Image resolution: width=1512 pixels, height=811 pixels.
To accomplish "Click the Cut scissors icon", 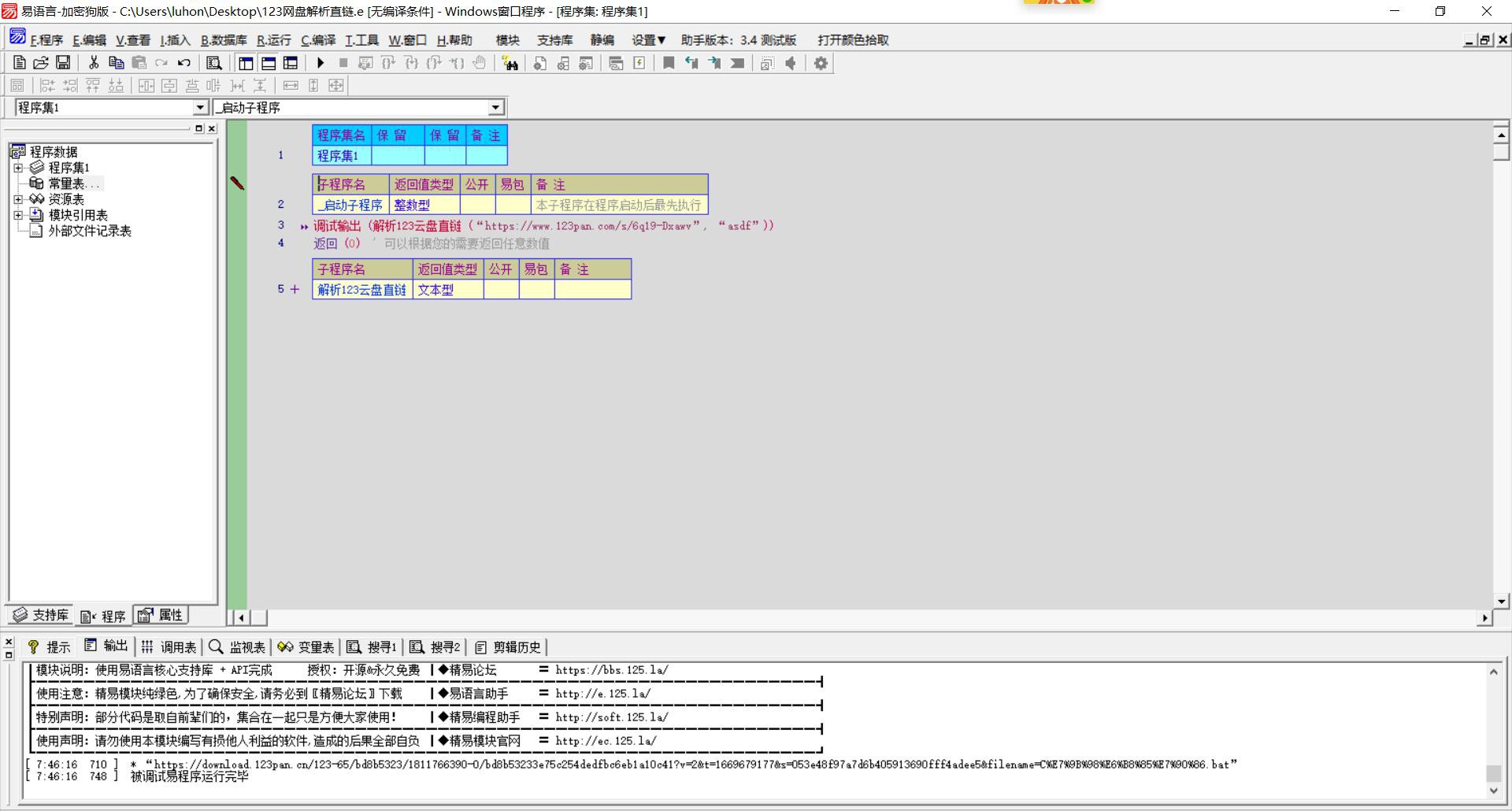I will tap(94, 63).
